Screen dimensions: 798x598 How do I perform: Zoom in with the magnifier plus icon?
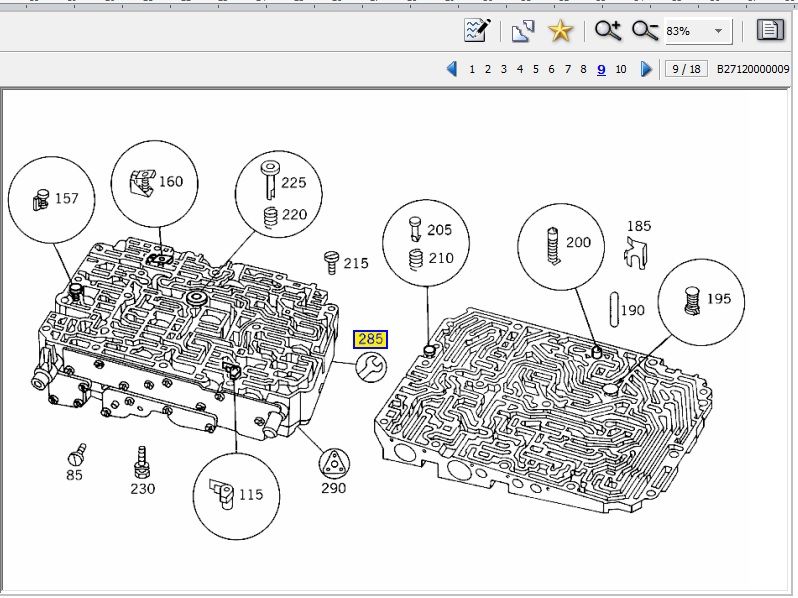tap(608, 31)
